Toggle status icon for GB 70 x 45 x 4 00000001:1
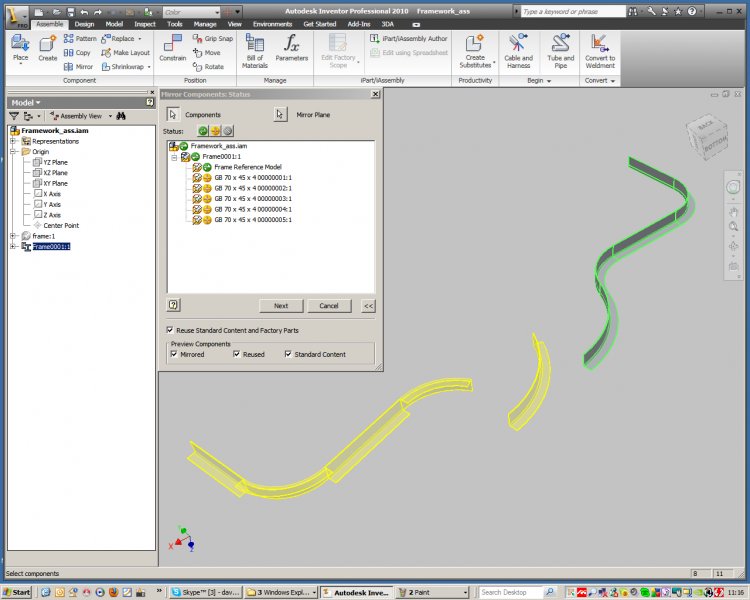This screenshot has height=600, width=750. coord(207,178)
